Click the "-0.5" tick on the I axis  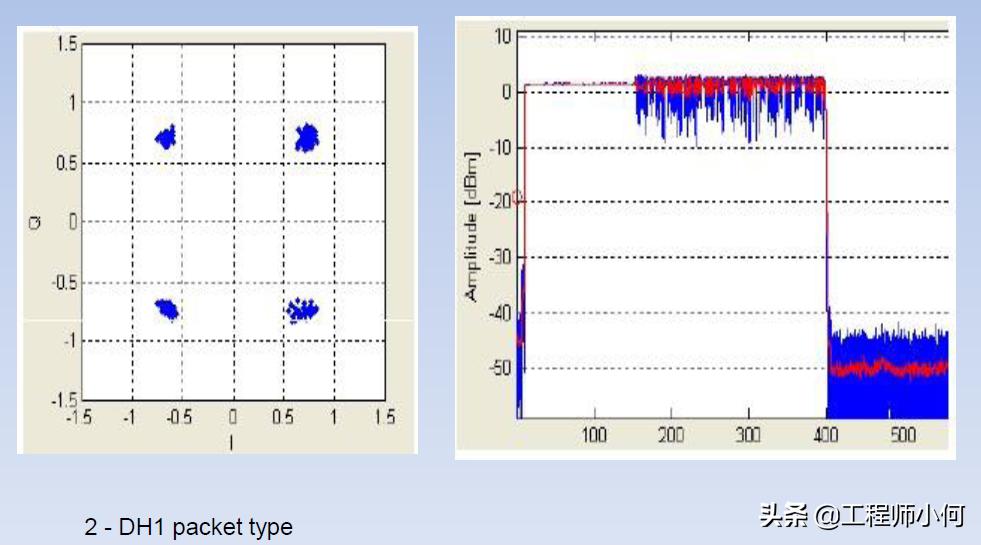(179, 417)
